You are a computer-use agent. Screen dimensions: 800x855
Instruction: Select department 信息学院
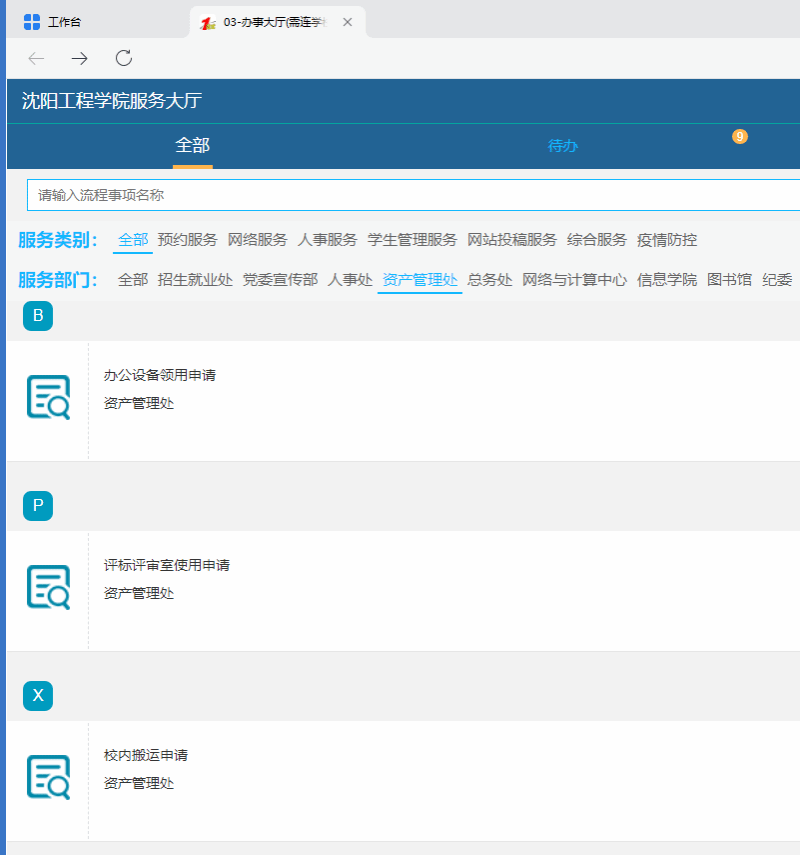[667, 280]
